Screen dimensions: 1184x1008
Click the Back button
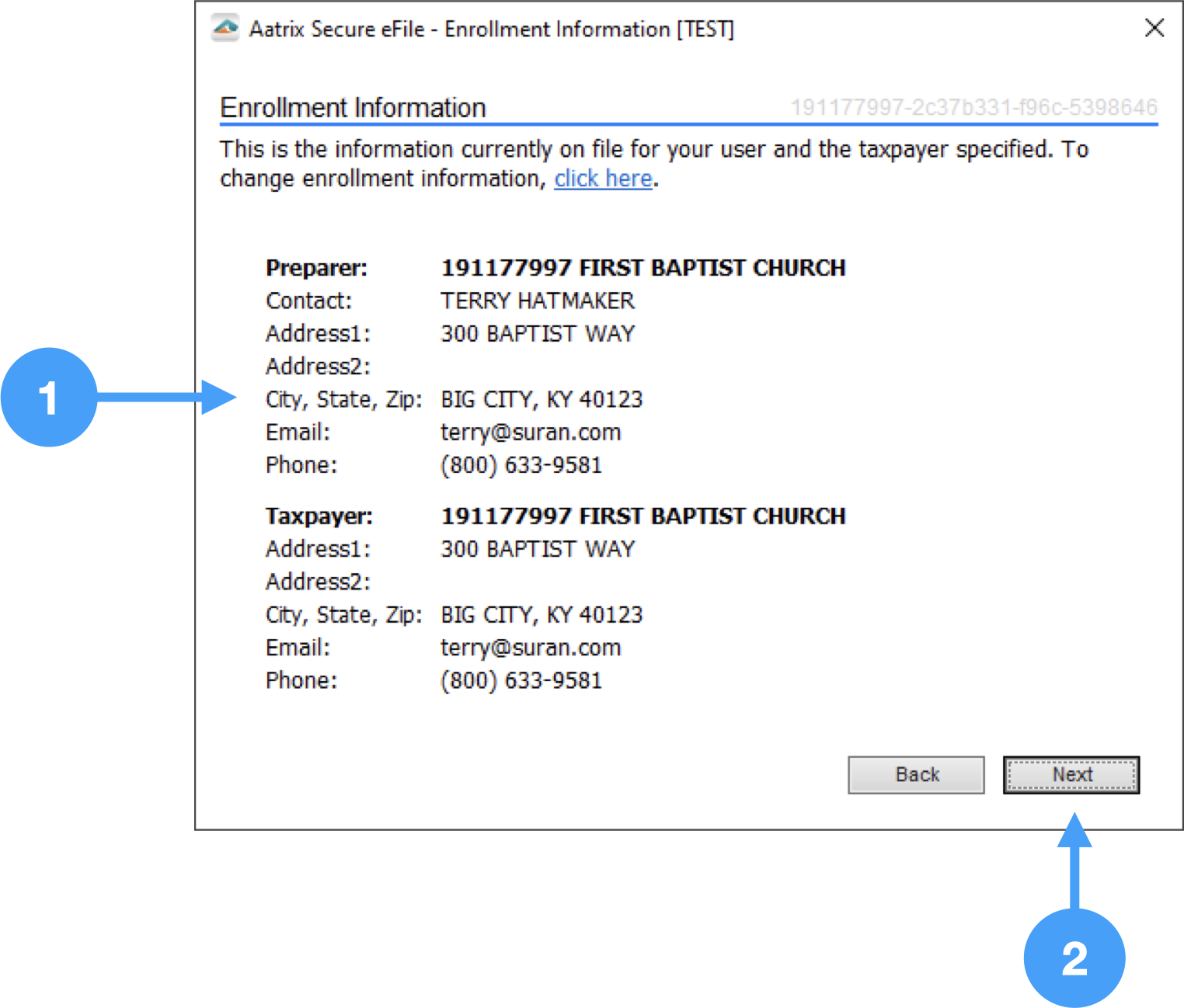(x=915, y=774)
